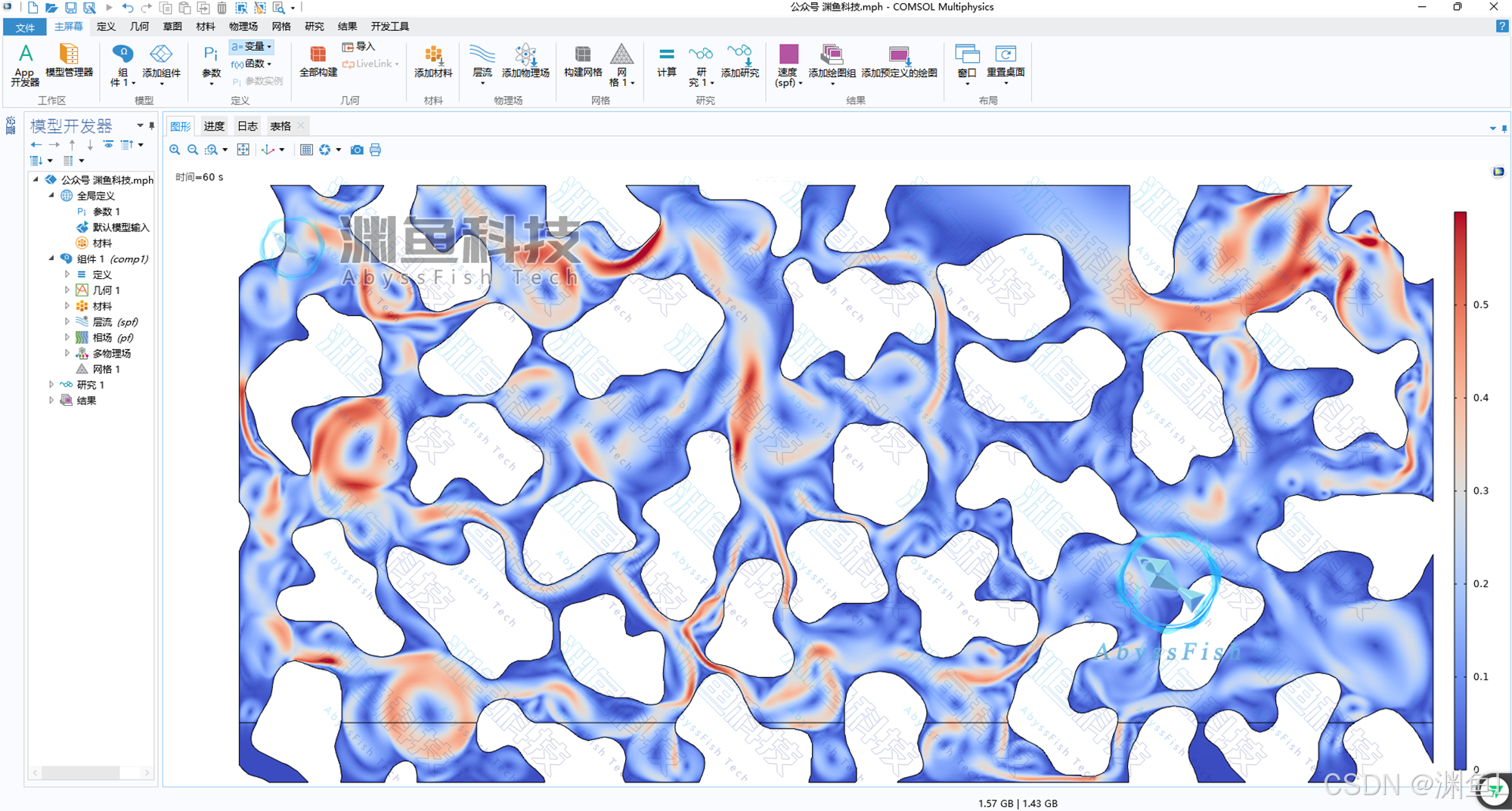Switch to the 表格 (Table) tab
The width and height of the screenshot is (1512, 811).
280,126
